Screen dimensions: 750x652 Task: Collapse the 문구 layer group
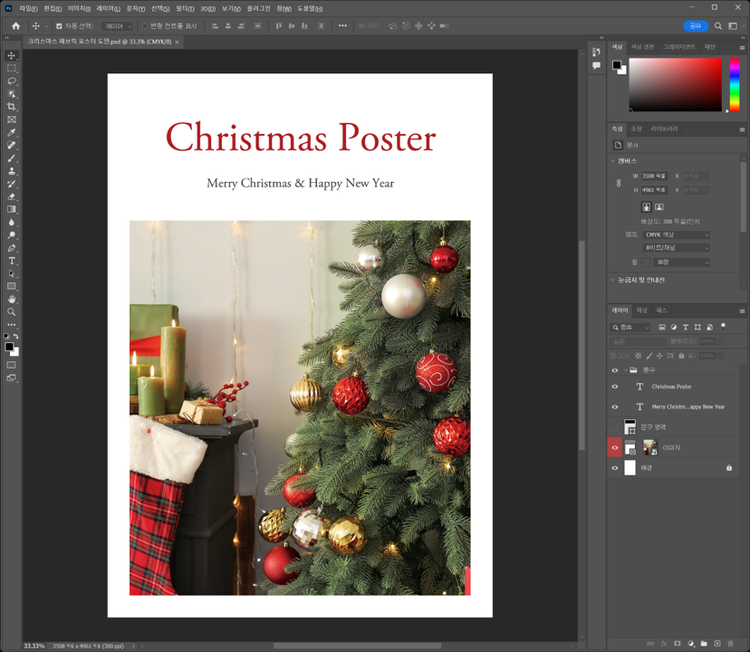coord(626,369)
